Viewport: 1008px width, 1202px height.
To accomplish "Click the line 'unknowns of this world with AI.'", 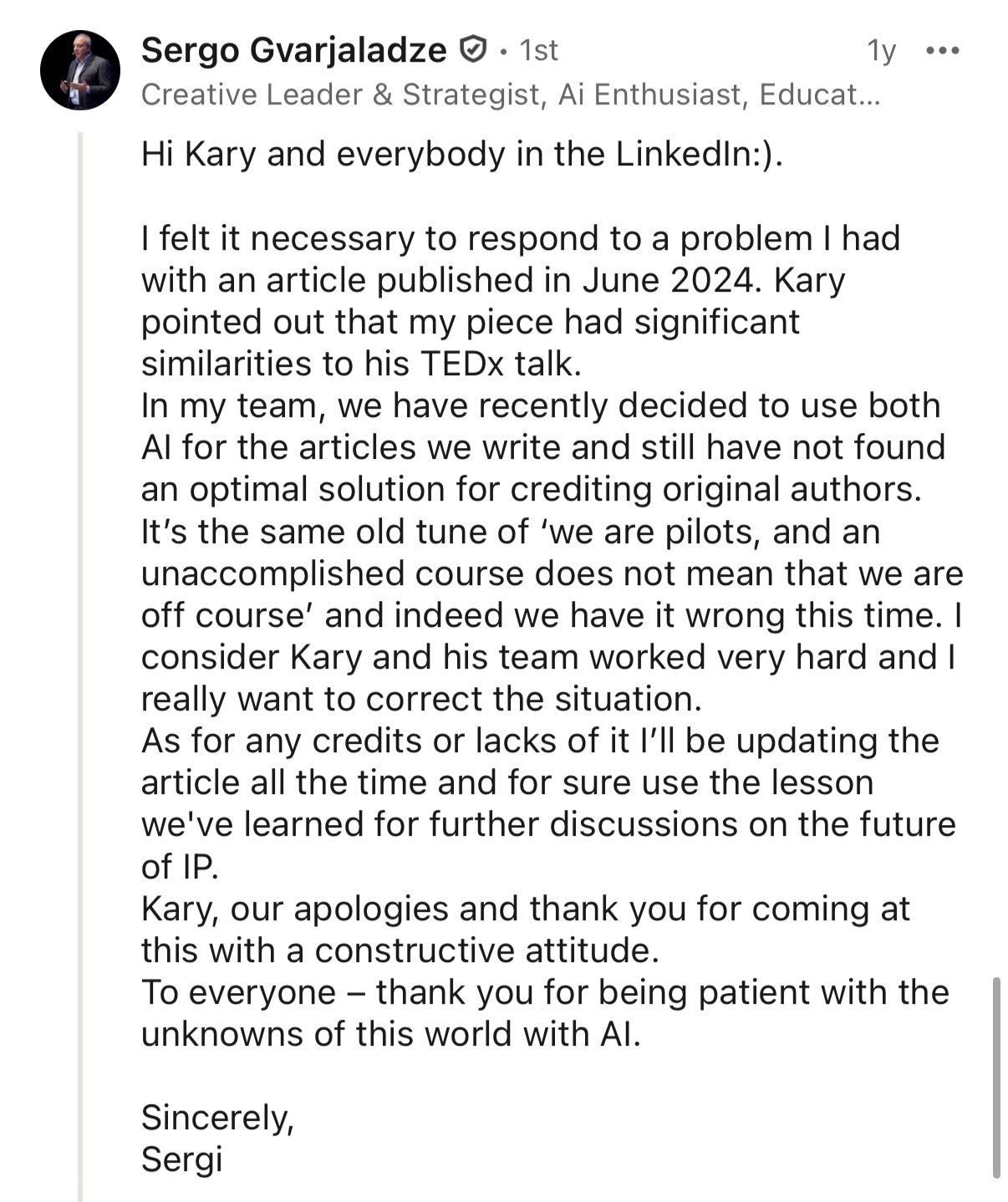I will 390,1034.
